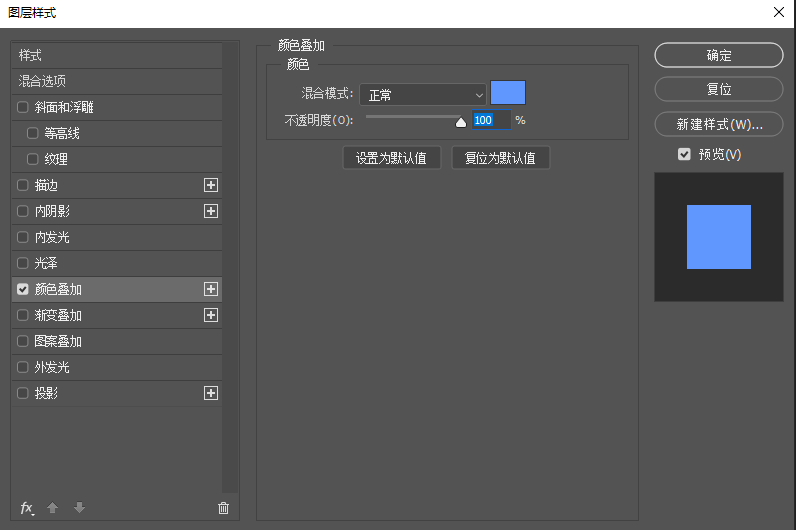Delete effect with the trash icon
The image size is (796, 530).
pyautogui.click(x=223, y=508)
